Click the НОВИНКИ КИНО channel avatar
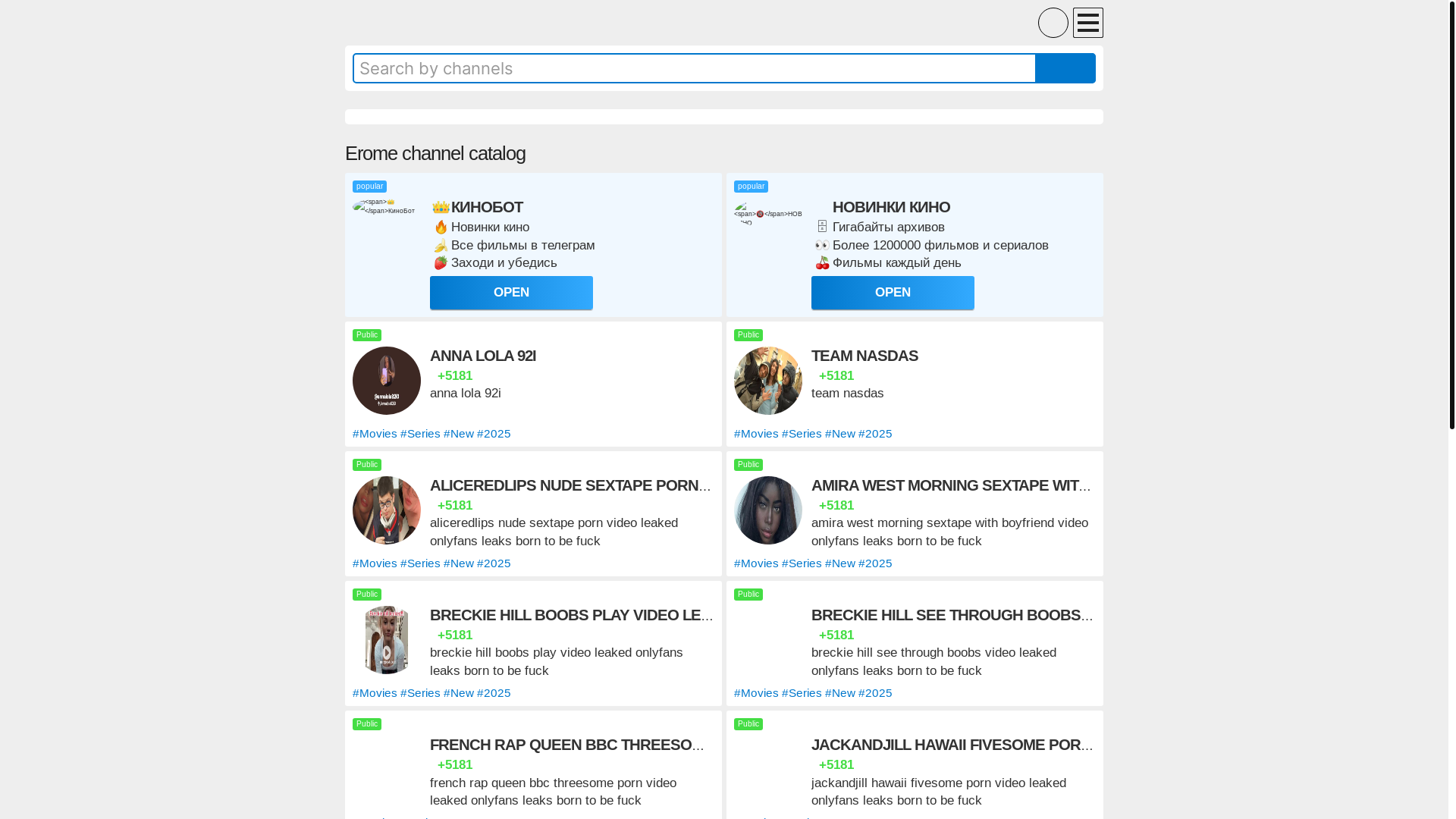Image resolution: width=1456 pixels, height=819 pixels. click(x=767, y=213)
